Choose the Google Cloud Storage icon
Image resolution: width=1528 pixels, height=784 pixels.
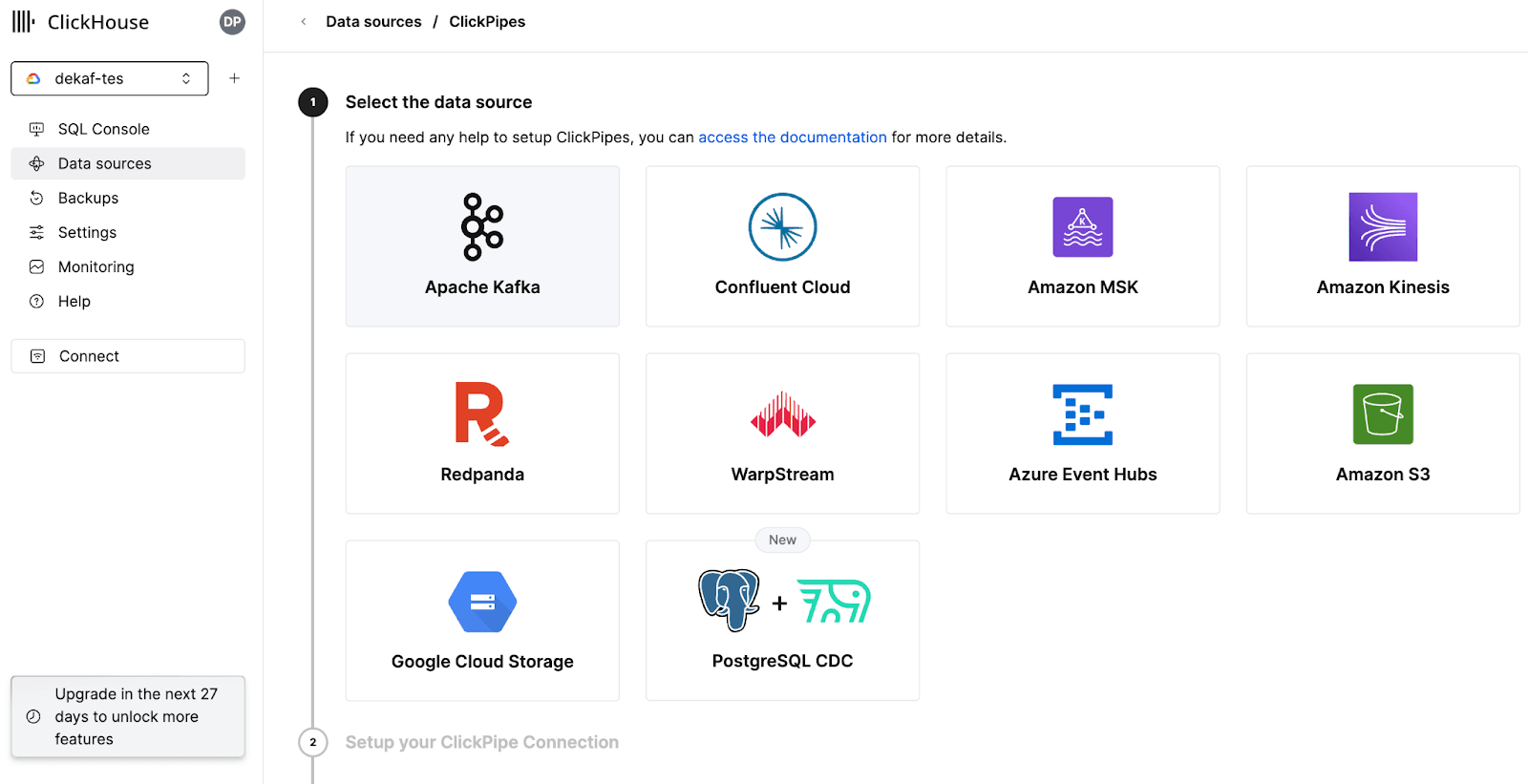click(x=482, y=602)
